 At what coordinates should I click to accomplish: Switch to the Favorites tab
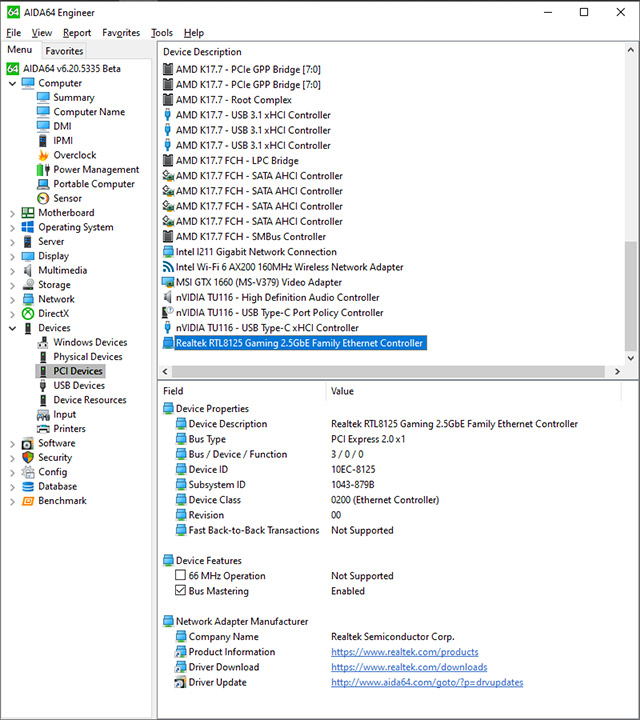pos(64,51)
